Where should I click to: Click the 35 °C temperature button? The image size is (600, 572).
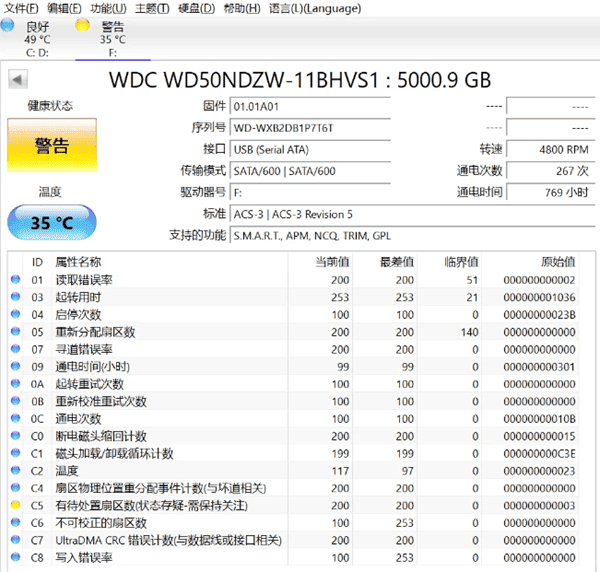[x=52, y=223]
